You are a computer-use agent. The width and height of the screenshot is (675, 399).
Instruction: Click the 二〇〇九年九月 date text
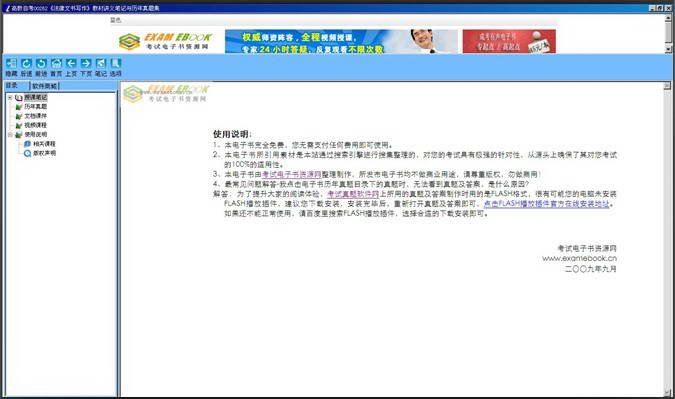[591, 269]
